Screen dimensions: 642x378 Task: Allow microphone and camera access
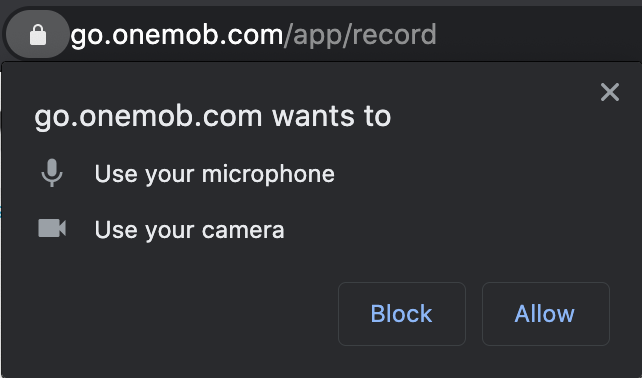pos(545,314)
